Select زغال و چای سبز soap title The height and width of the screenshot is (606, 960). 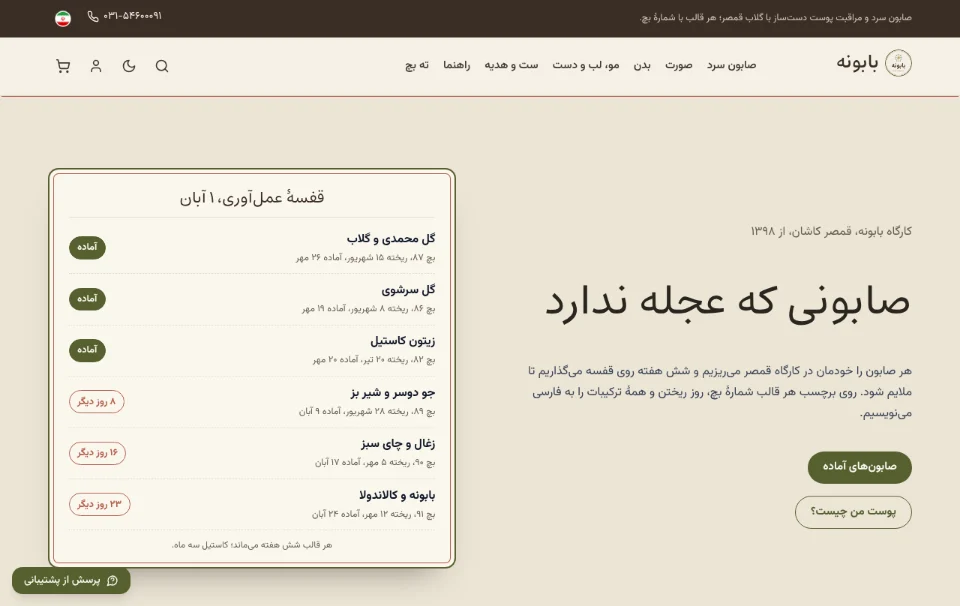[398, 444]
